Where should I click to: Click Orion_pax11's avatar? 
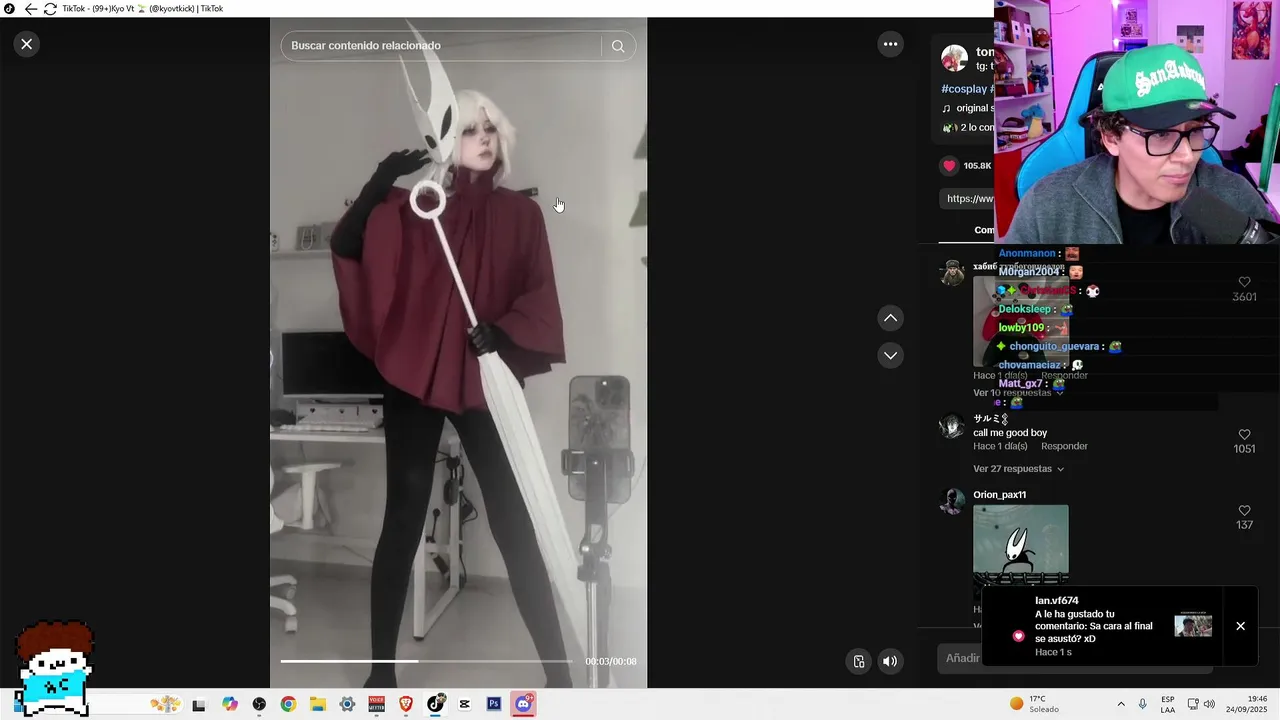tap(952, 500)
